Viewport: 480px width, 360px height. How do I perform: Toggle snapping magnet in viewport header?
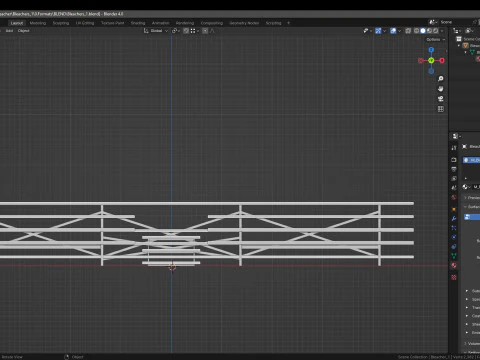186,31
